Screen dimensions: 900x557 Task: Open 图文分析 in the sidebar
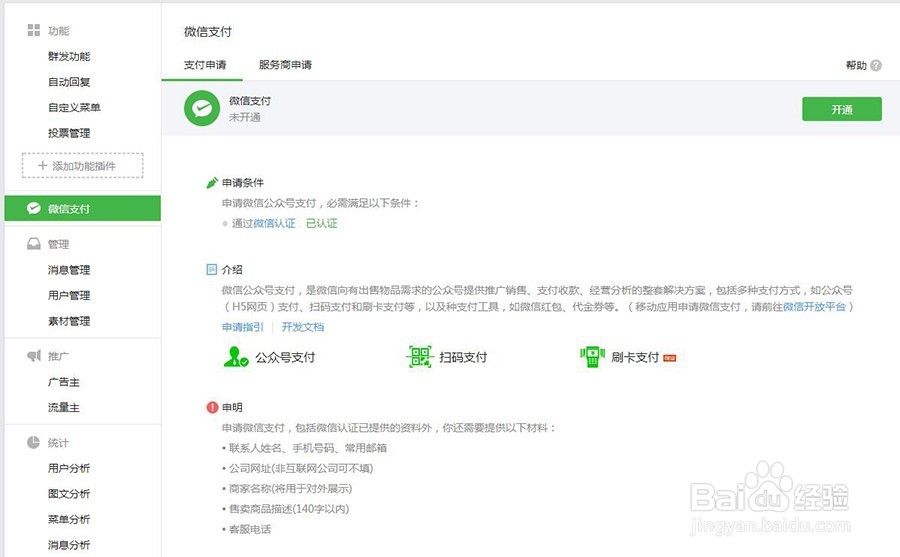pyautogui.click(x=69, y=493)
